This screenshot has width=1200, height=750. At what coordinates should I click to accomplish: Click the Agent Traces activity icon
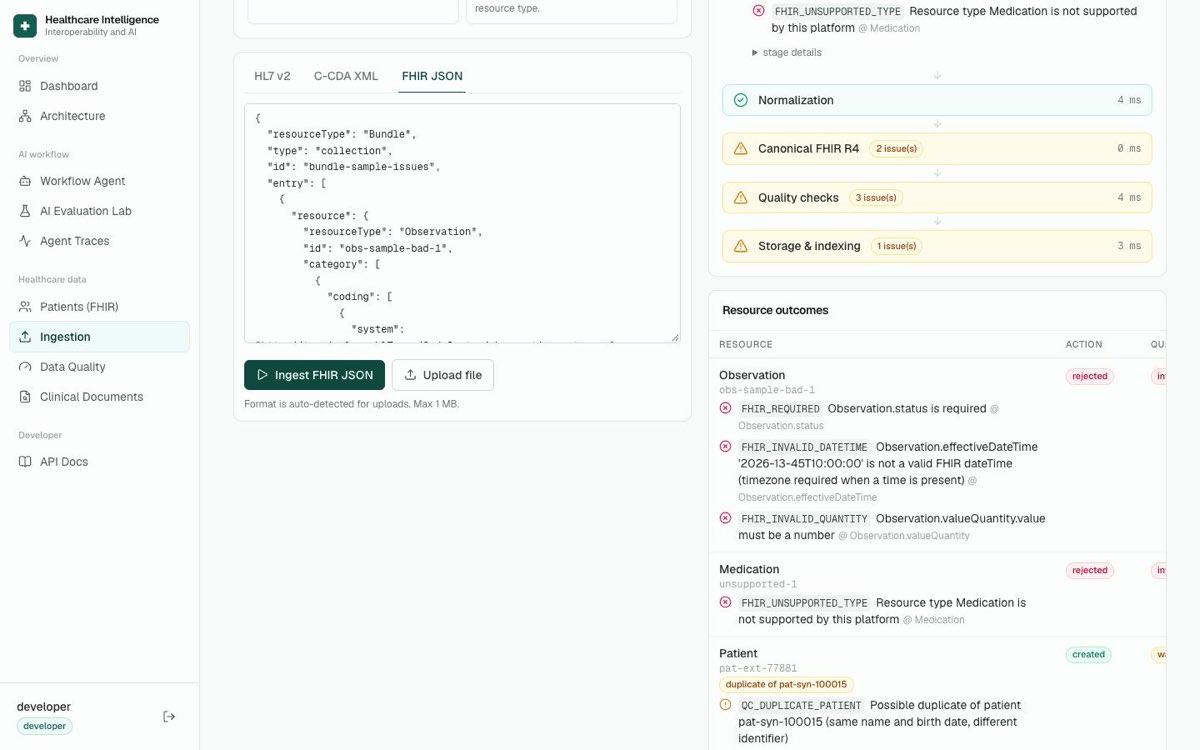click(x=25, y=241)
